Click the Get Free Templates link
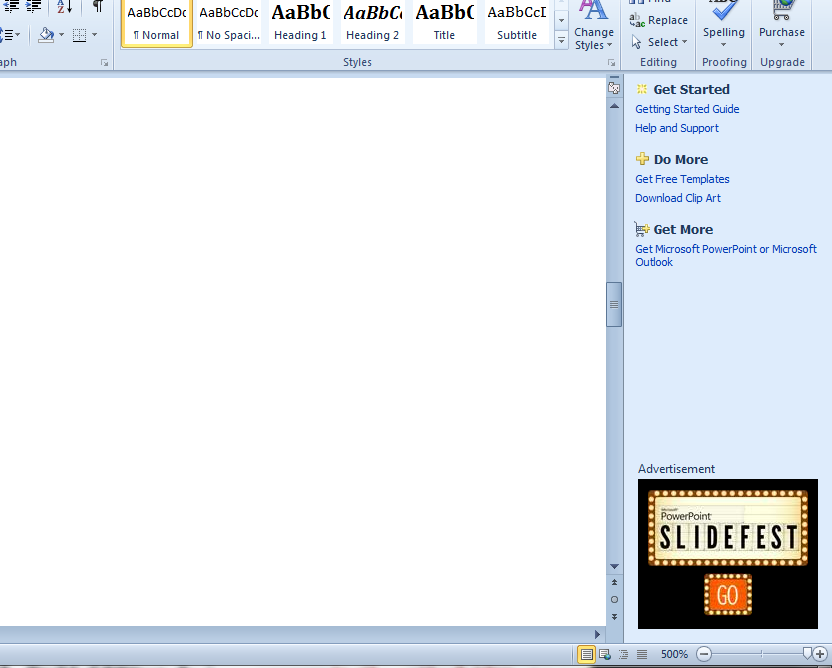 point(682,179)
